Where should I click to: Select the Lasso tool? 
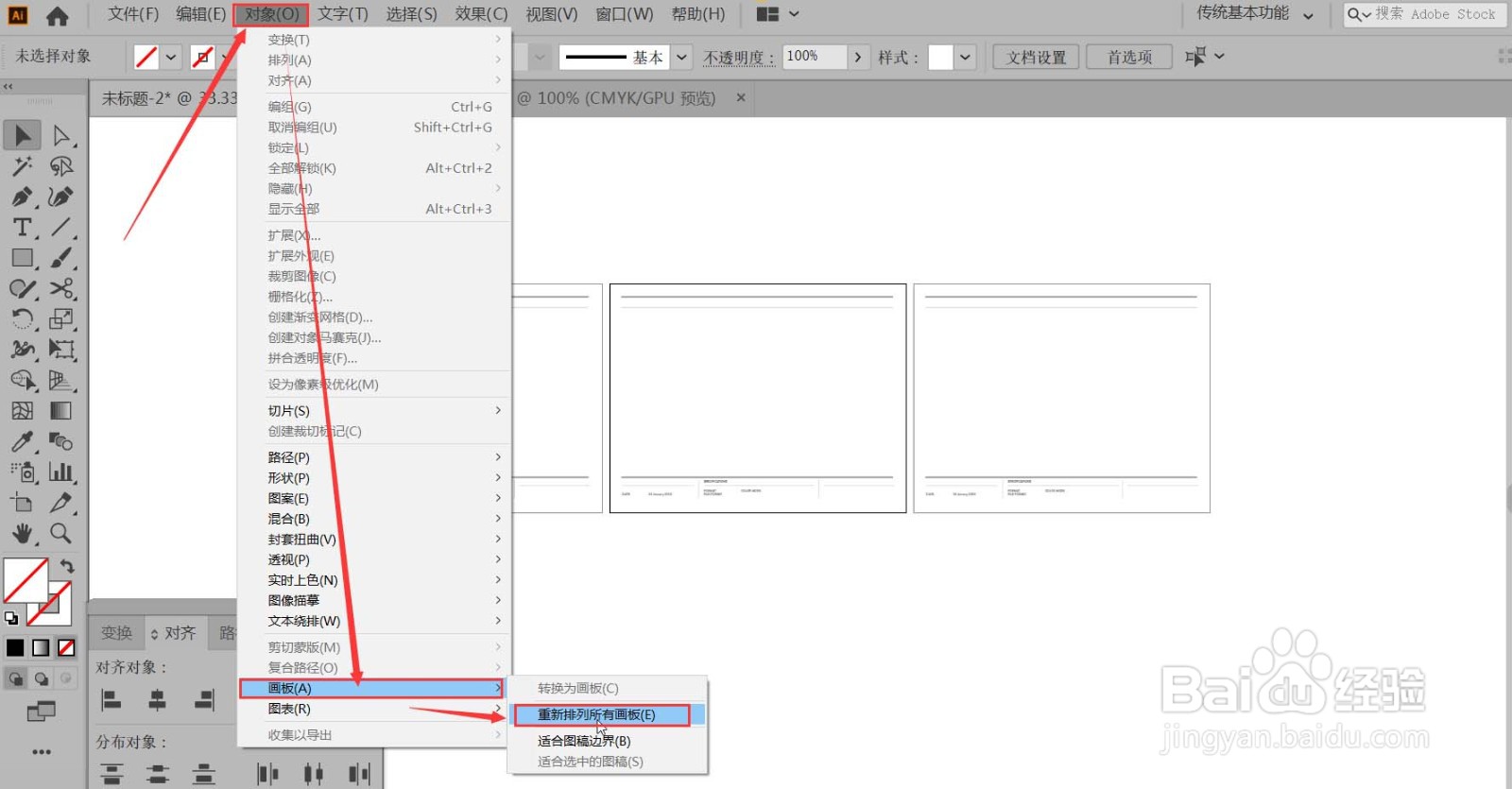[61, 166]
